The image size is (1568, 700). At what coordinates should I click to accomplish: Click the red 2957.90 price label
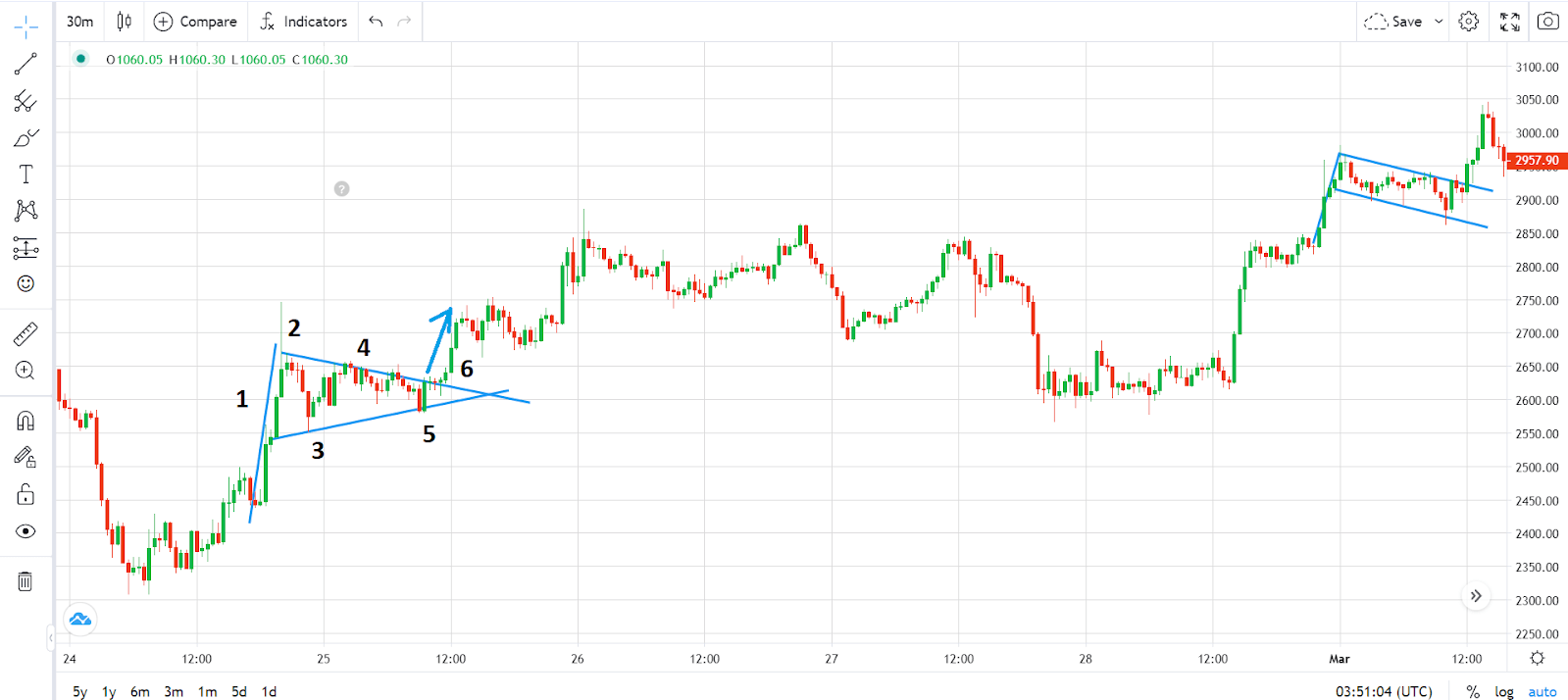(x=1536, y=161)
